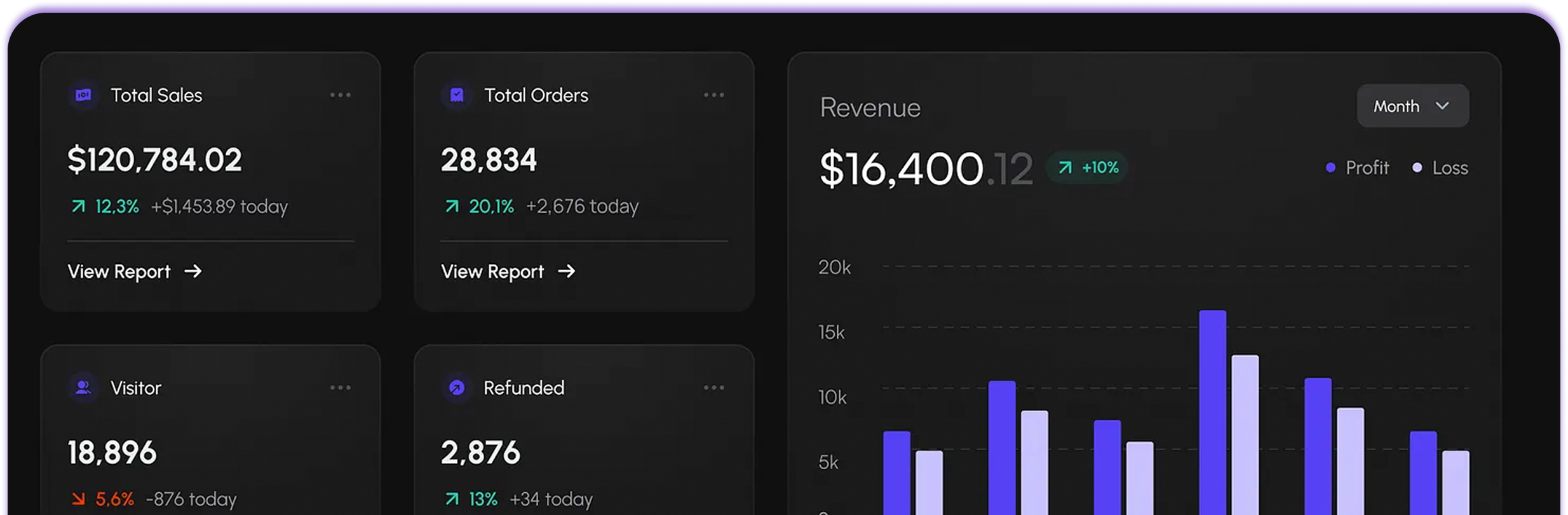The image size is (1568, 515).
Task: Open the Visitor card options menu
Action: click(341, 388)
